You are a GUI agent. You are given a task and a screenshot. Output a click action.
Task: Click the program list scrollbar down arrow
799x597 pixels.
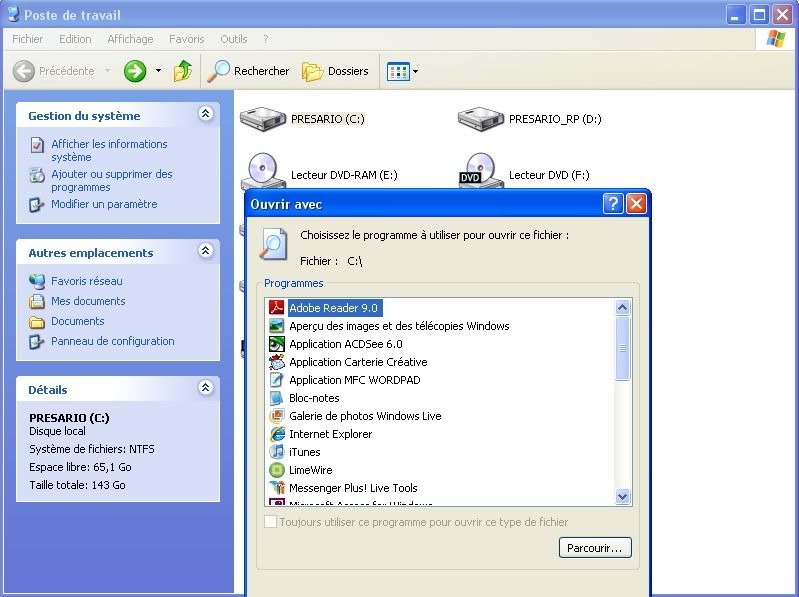623,496
